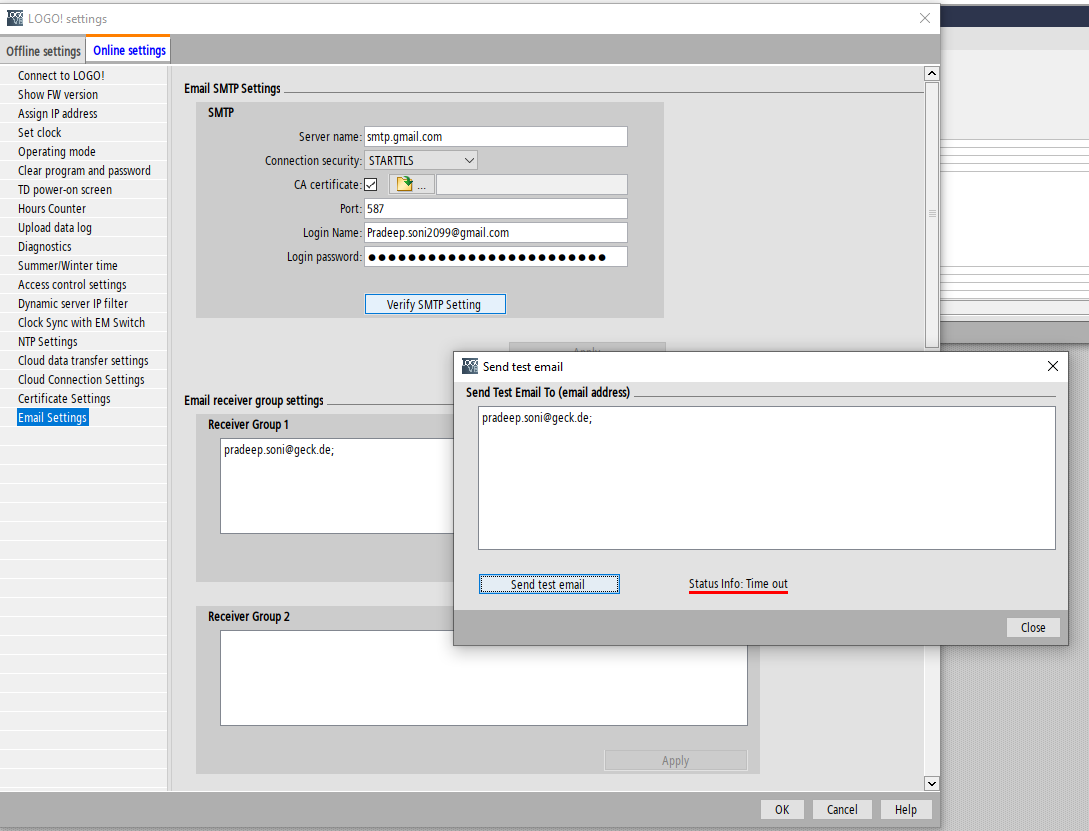The image size is (1089, 831).
Task: Open Summer/Winter time settings
Action: click(67, 265)
